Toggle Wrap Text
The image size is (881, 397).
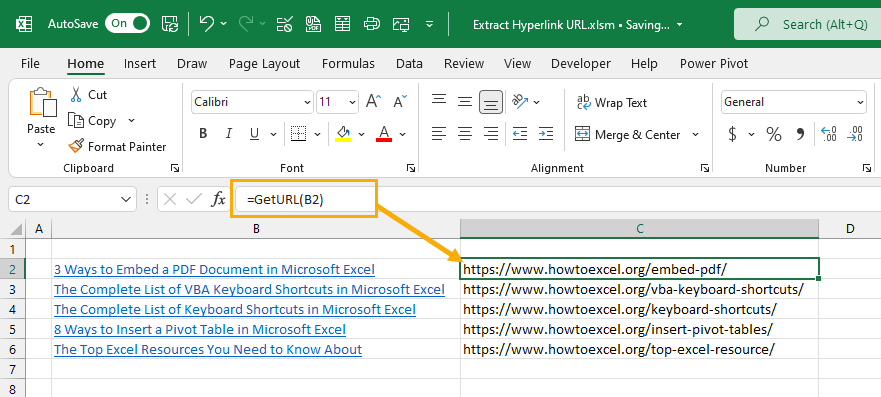pyautogui.click(x=612, y=102)
